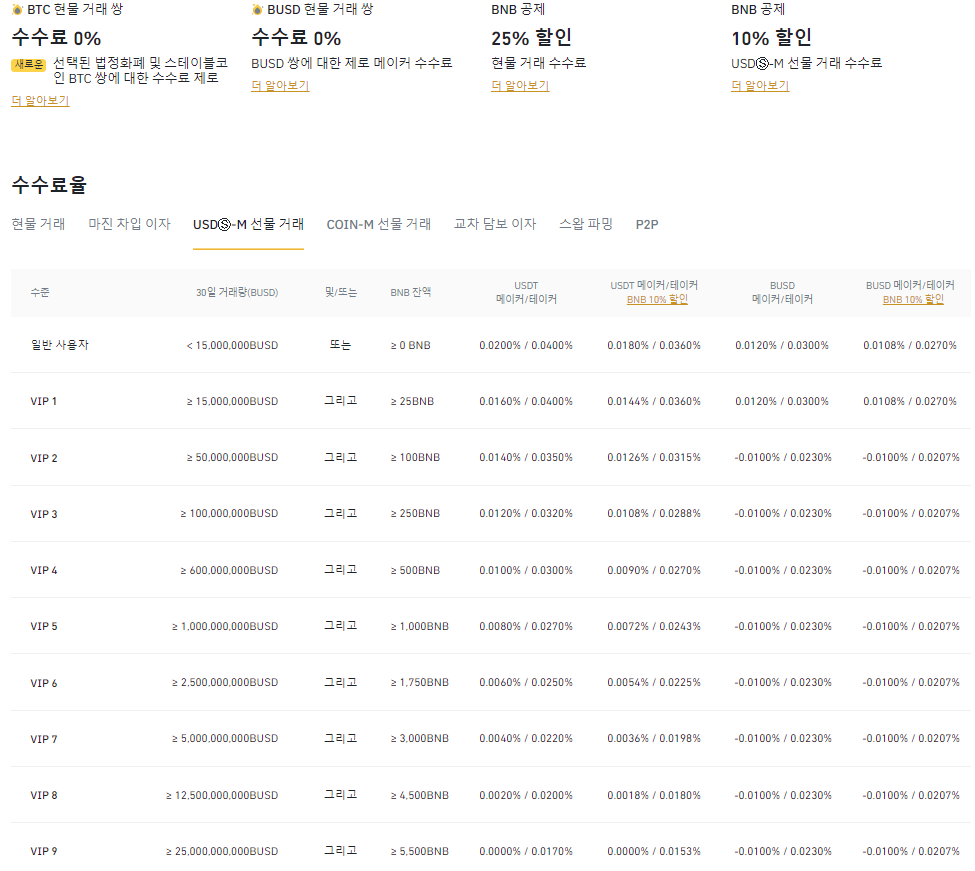Switch to the 마진 차입 이자 tab

point(129,224)
